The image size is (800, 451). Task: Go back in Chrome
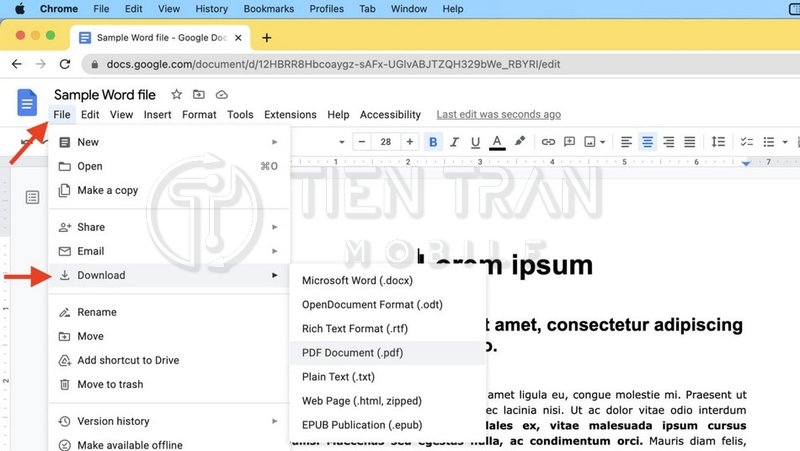click(17, 64)
